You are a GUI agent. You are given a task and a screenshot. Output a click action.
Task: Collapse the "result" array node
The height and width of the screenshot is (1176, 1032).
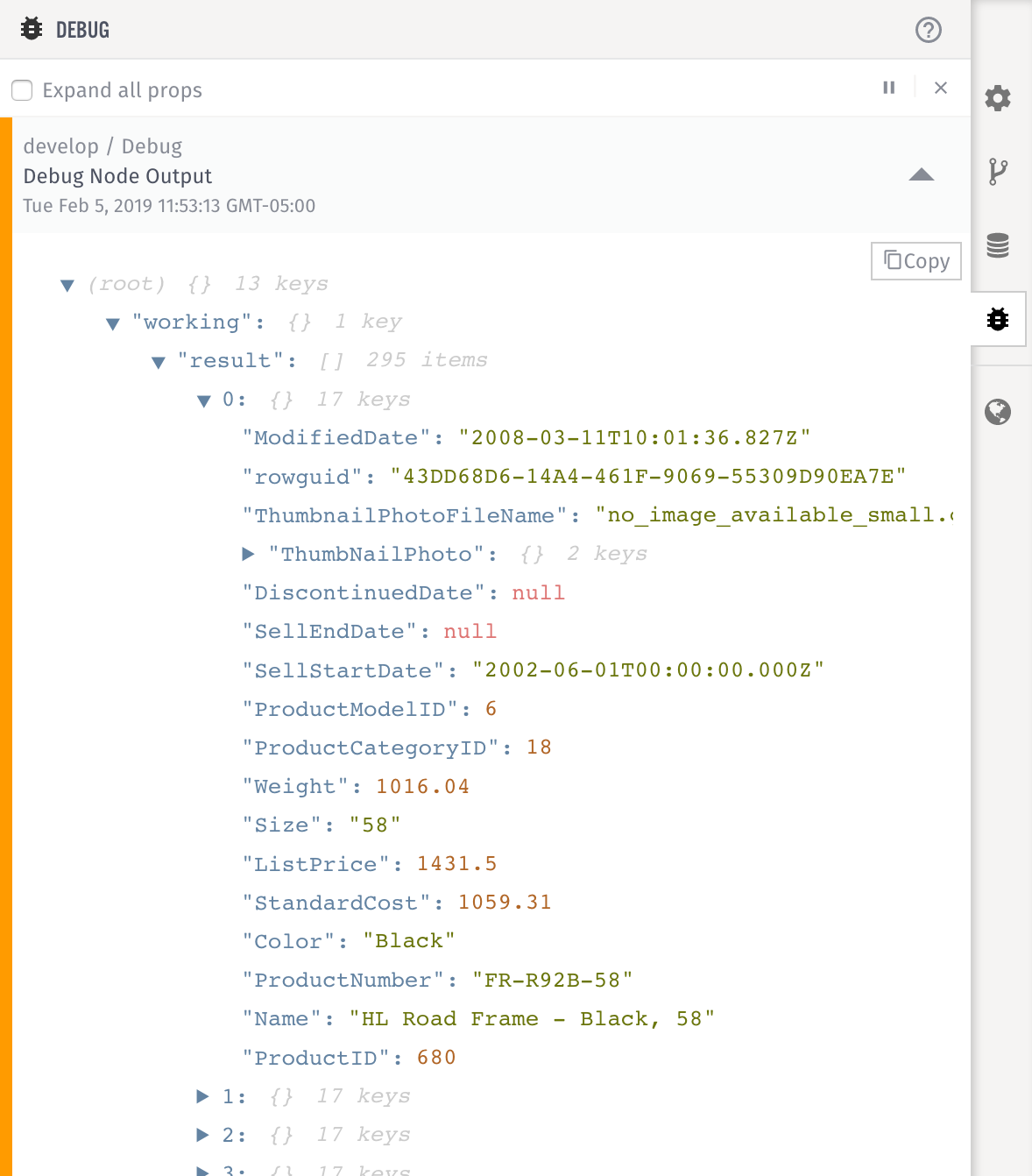tap(159, 363)
